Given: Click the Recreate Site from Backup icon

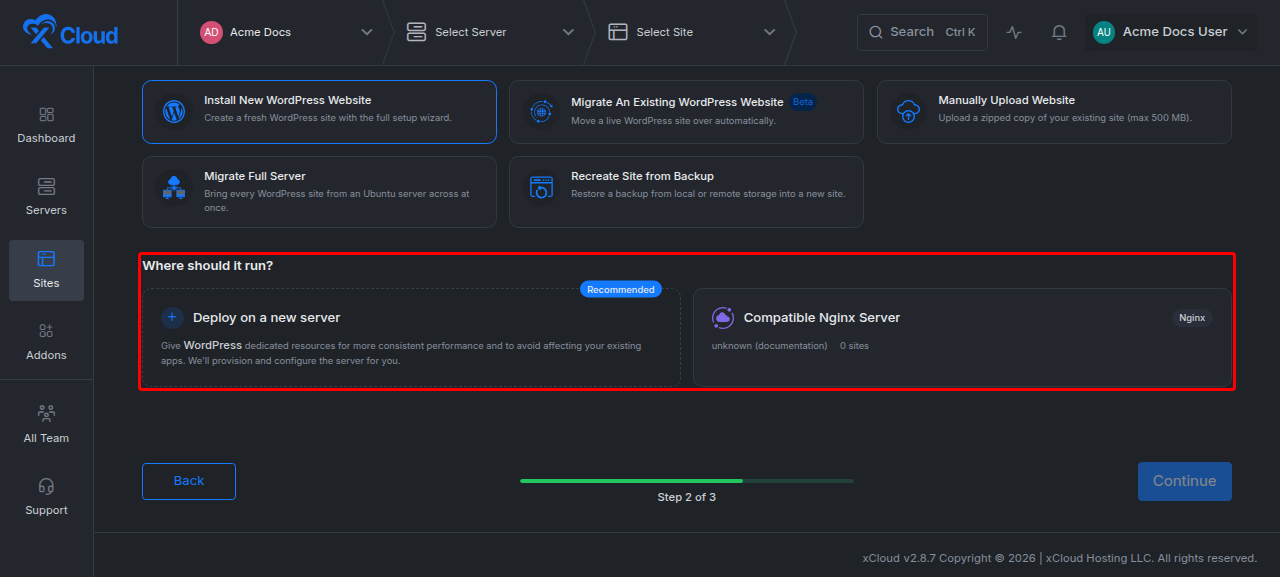Looking at the screenshot, I should tap(541, 187).
